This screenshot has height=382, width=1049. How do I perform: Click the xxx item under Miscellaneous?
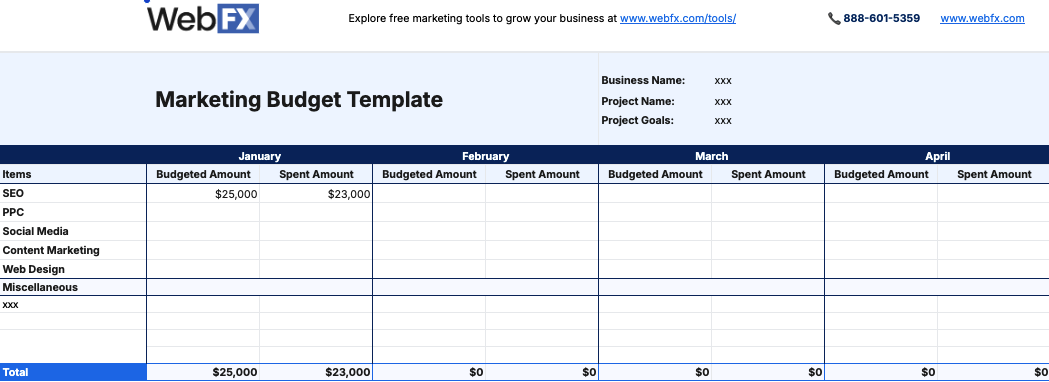click(x=11, y=304)
